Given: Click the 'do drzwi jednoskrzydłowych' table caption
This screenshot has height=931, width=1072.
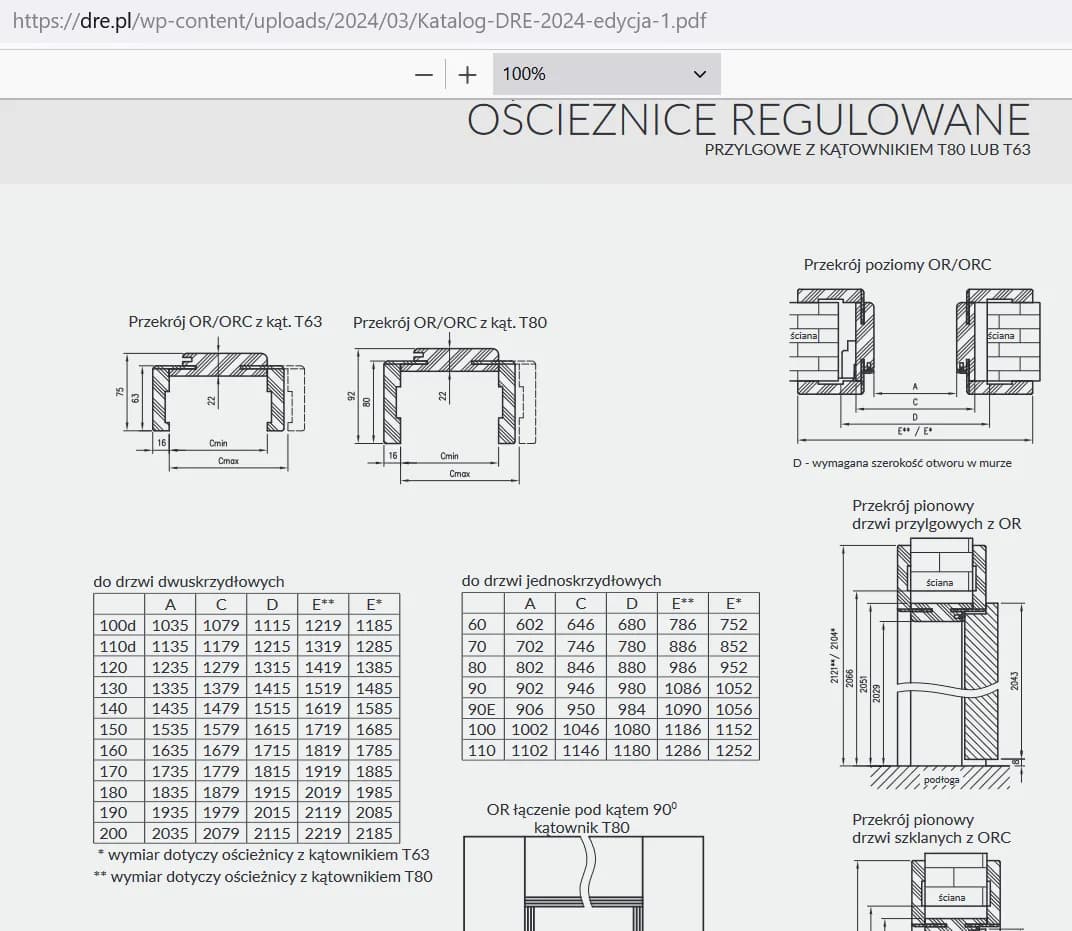Looking at the screenshot, I should 561,580.
